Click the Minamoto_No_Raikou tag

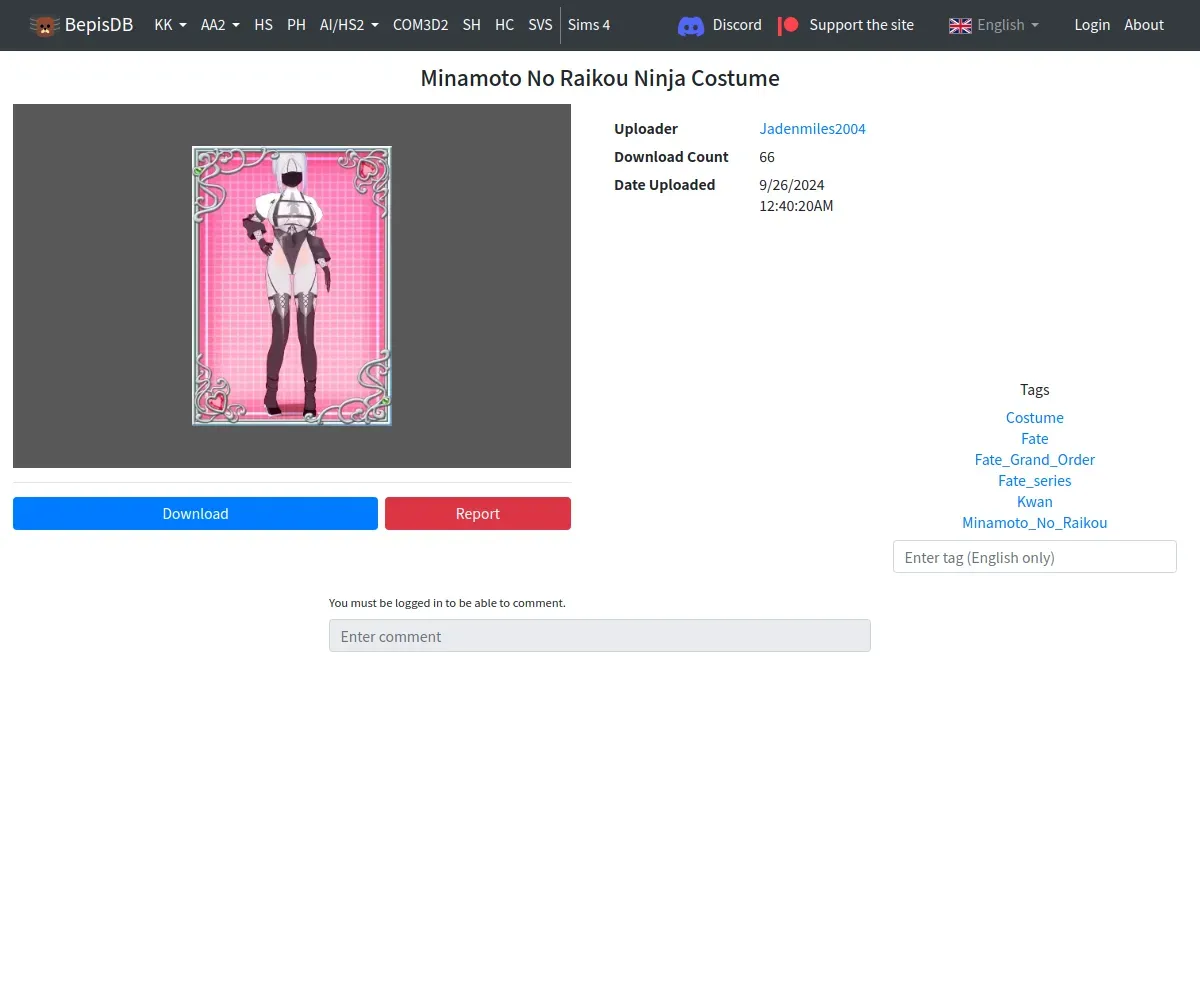pyautogui.click(x=1035, y=523)
